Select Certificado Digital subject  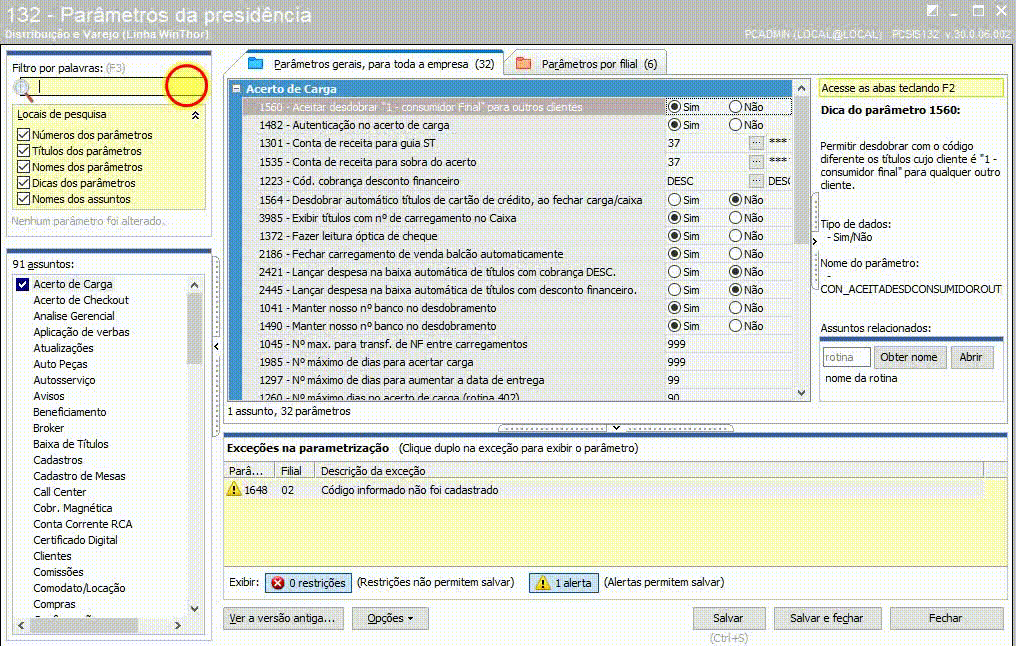[x=75, y=540]
